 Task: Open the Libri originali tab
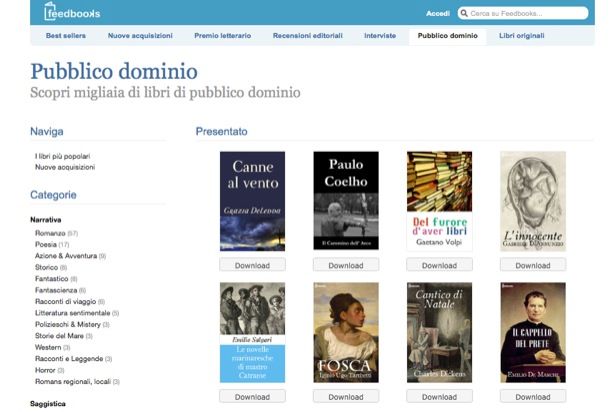(522, 35)
